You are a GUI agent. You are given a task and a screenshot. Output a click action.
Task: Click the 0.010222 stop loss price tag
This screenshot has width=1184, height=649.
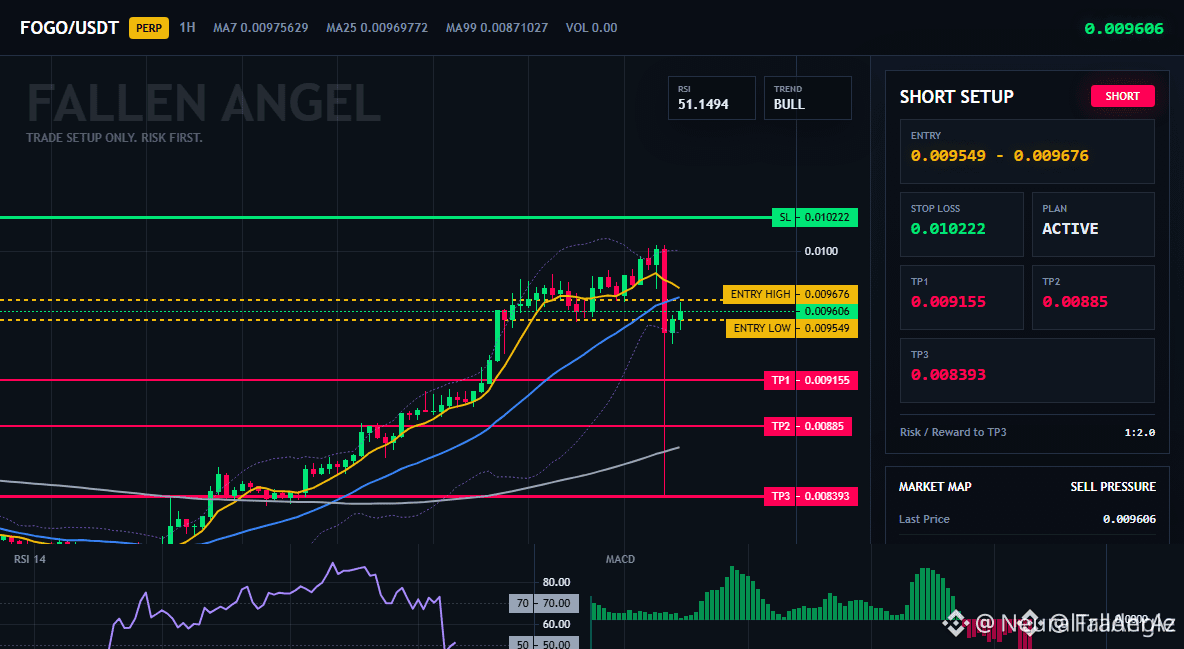point(827,218)
